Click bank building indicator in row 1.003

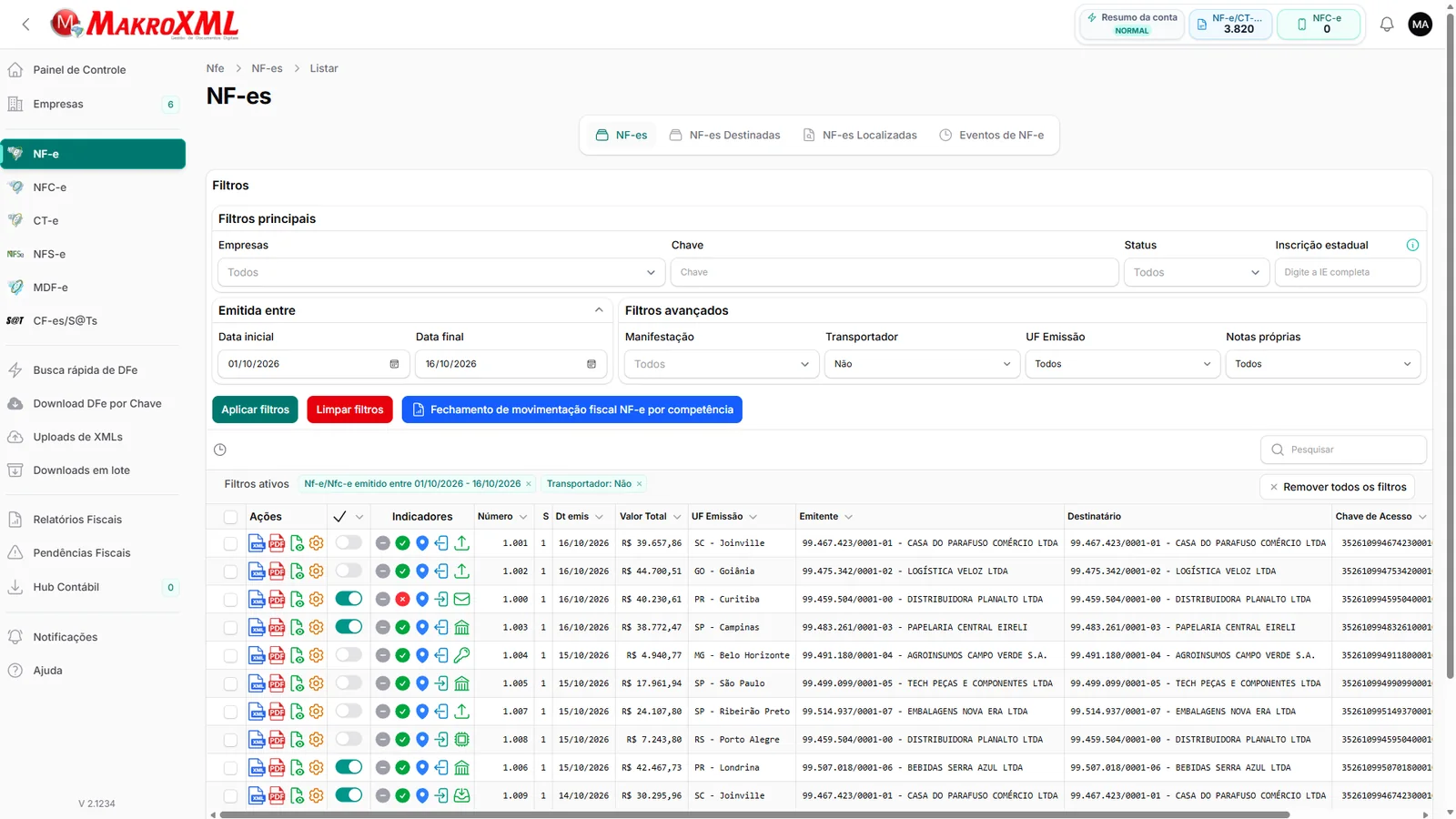coord(462,628)
